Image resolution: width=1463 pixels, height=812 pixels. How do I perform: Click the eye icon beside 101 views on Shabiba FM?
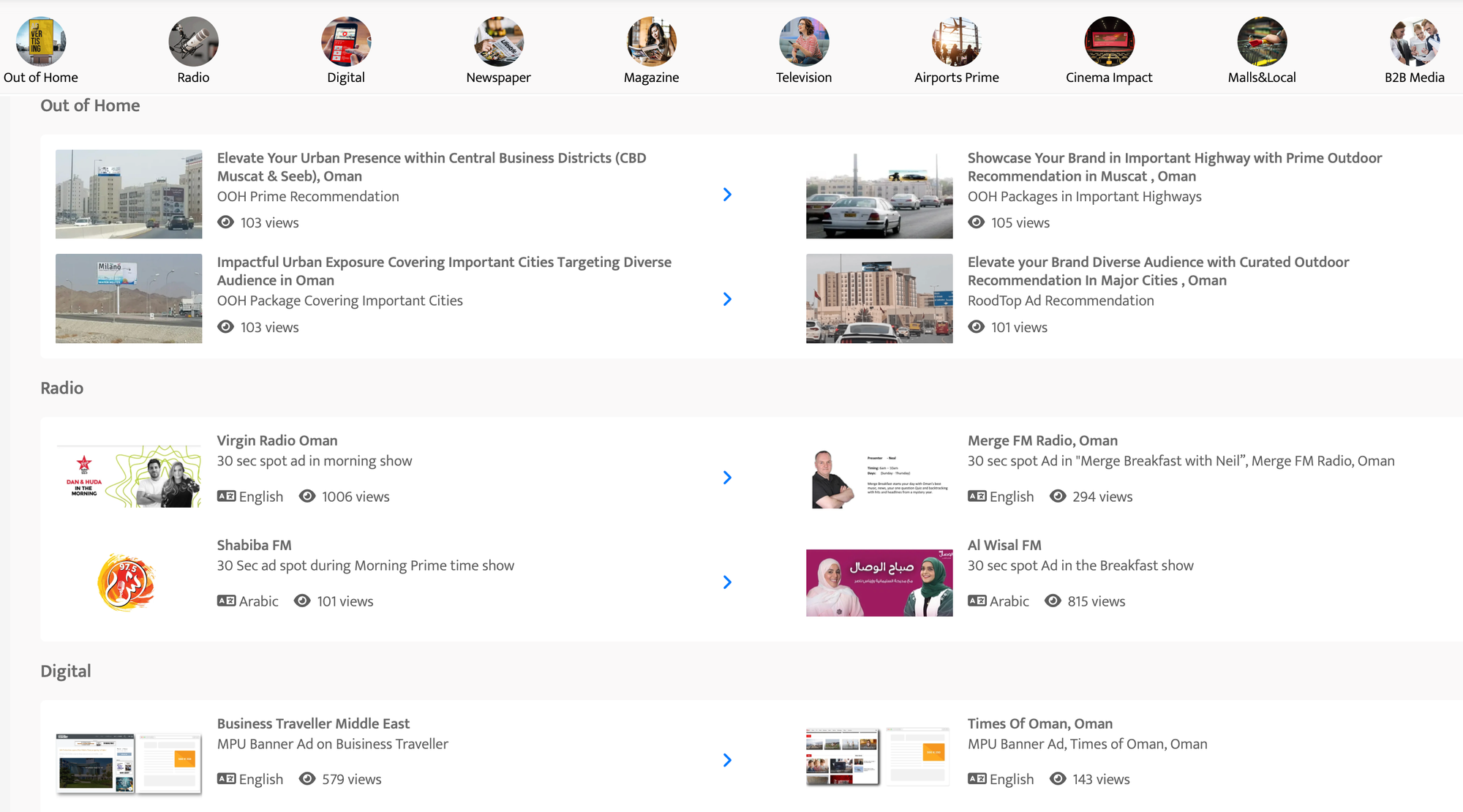(302, 601)
